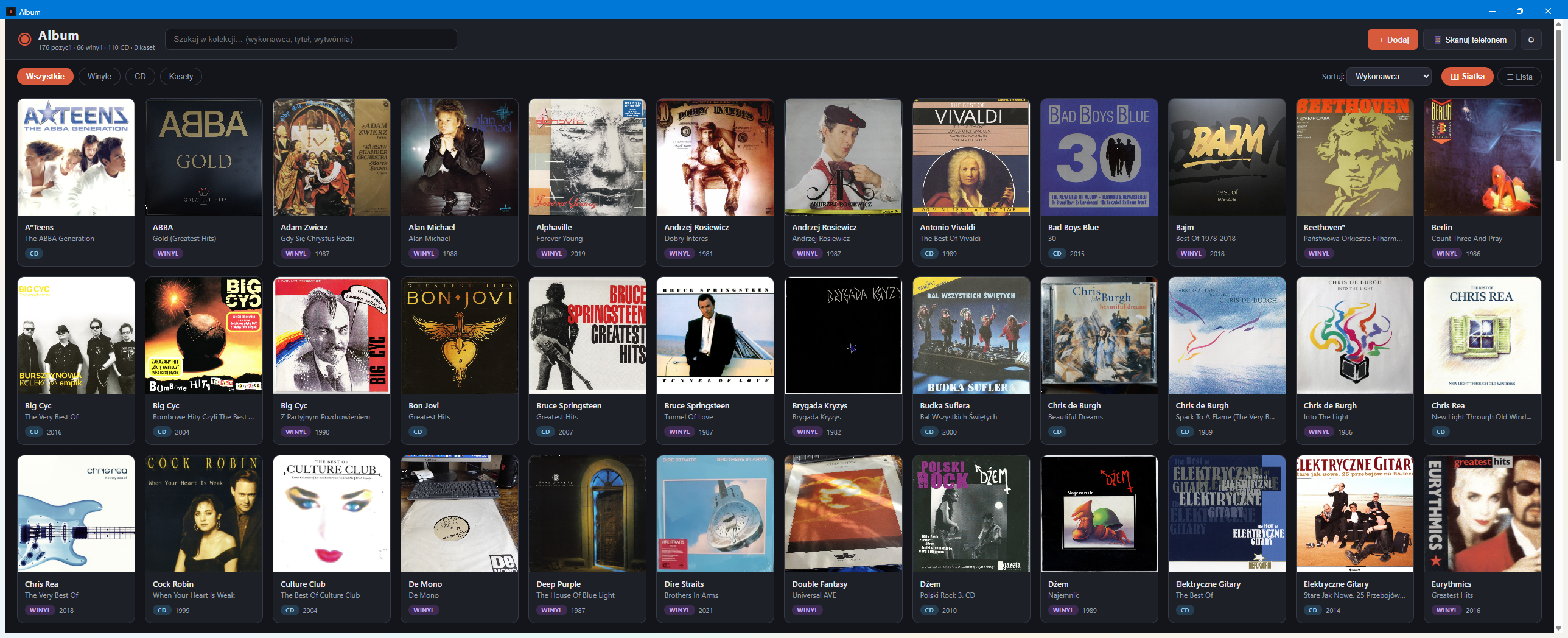The width and height of the screenshot is (1568, 638).
Task: Click the year 1987 on Andrzej Rosiewicz card
Action: pos(833,254)
